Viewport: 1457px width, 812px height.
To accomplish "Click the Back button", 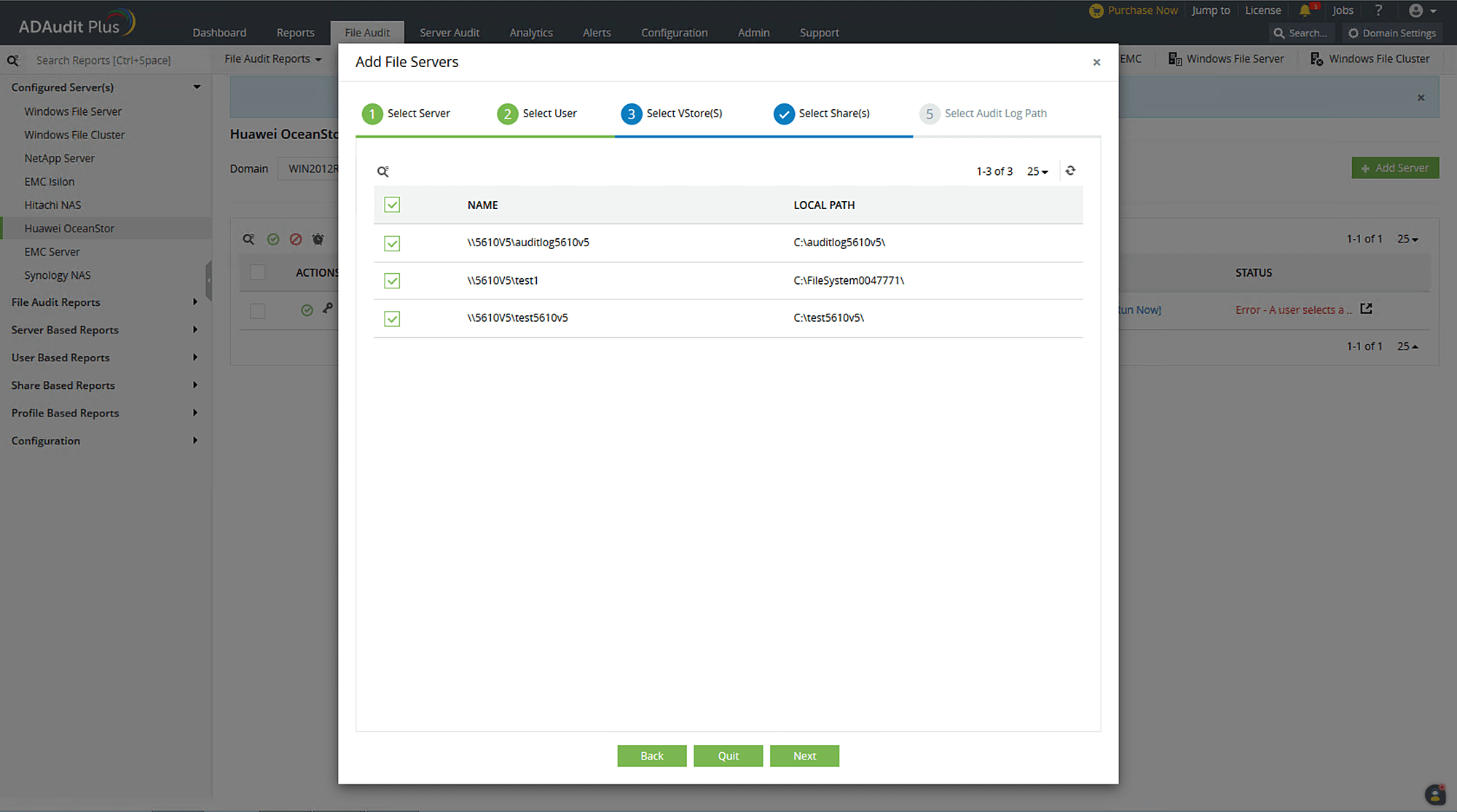I will tap(651, 756).
